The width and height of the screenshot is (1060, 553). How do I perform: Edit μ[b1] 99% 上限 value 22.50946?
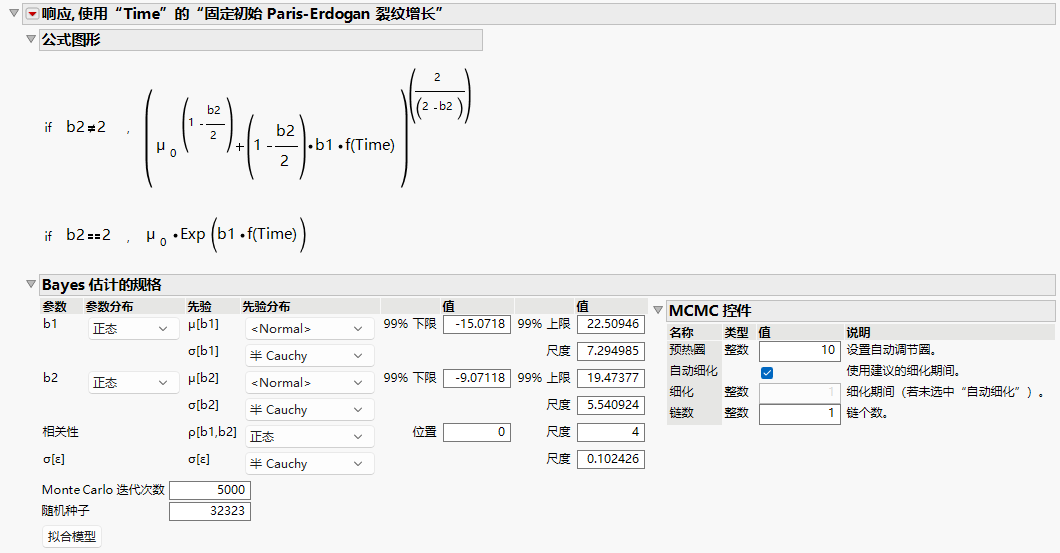(x=610, y=324)
